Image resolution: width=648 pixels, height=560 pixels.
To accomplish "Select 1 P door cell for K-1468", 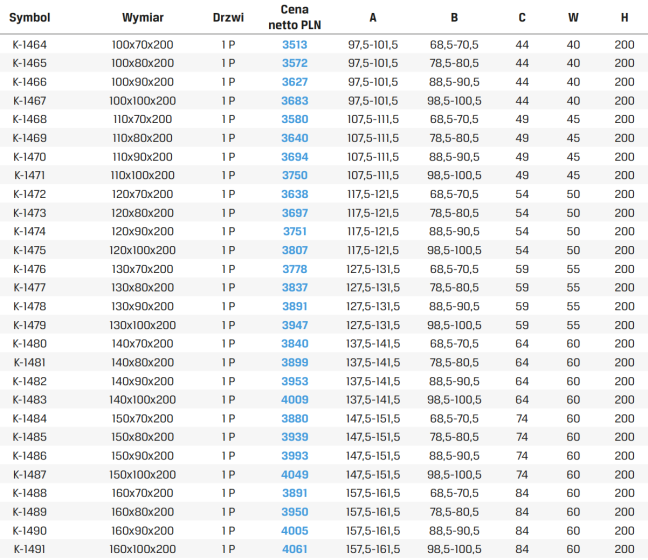I will coord(228,119).
